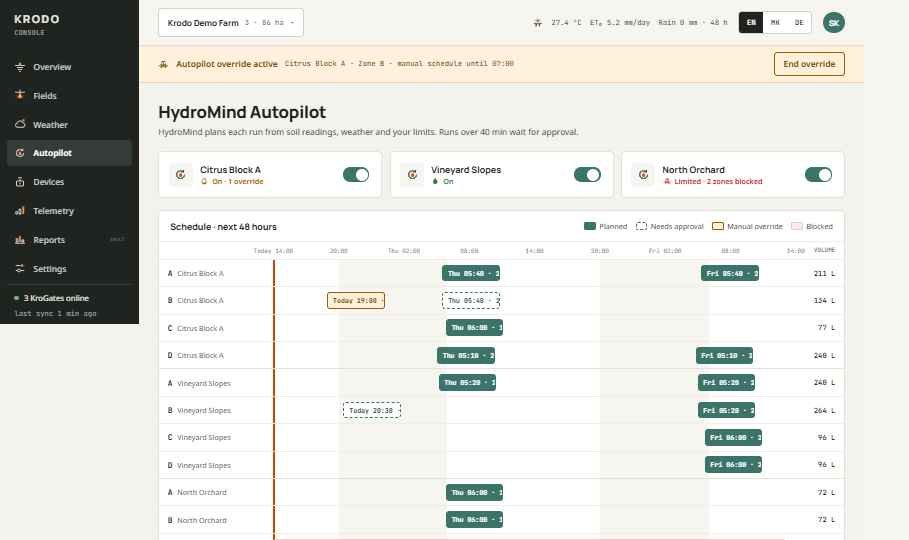This screenshot has width=909, height=540.
Task: Open the Overview sidebar item
Action: 69,67
